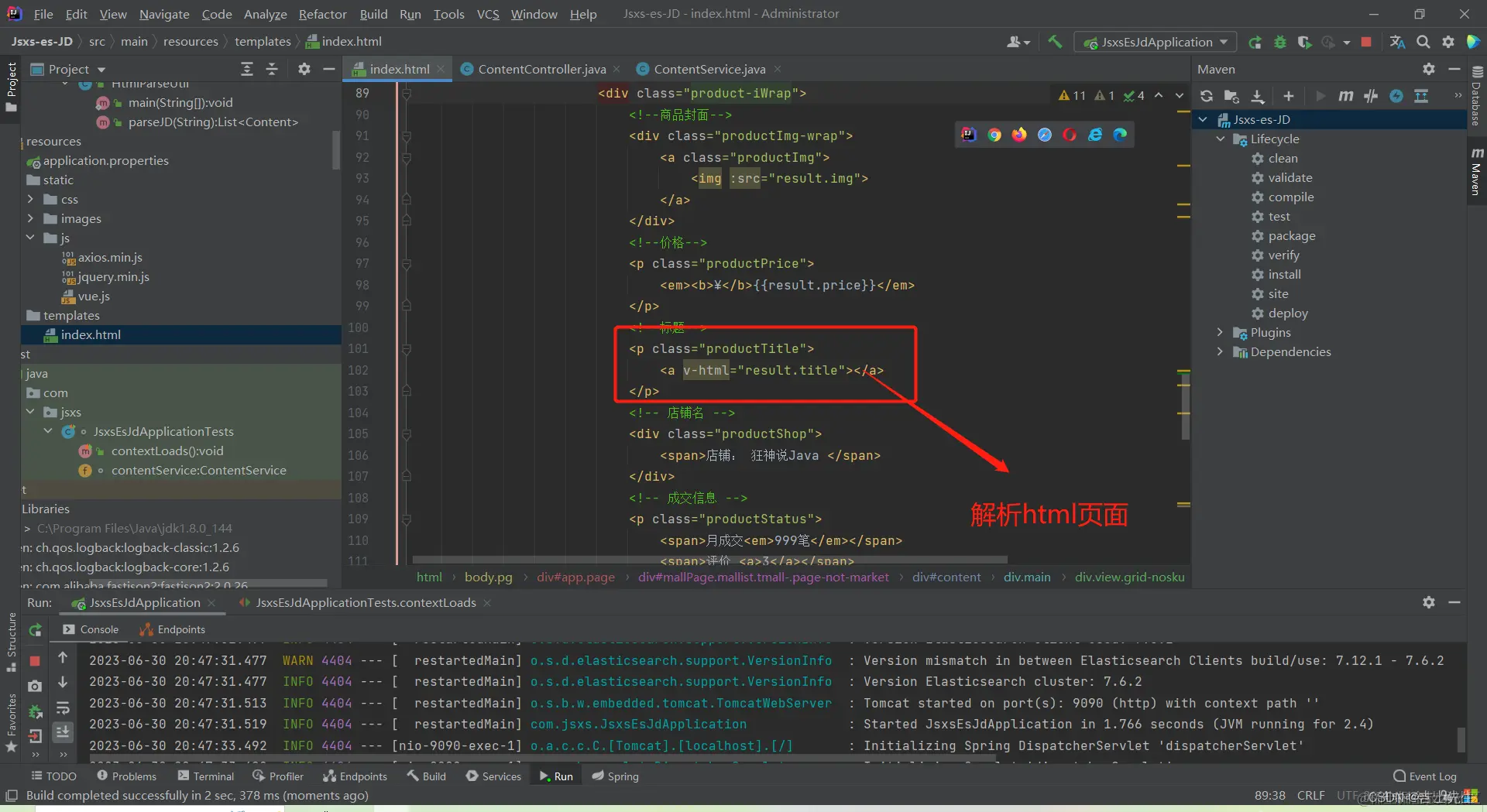The image size is (1487, 812).
Task: Add a Maven project with plus icon
Action: 1289,96
